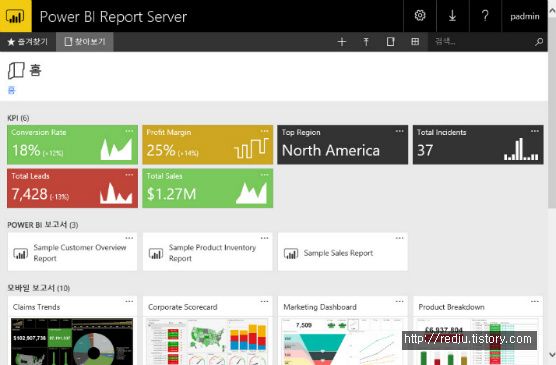Screen dimensions: 556x365
Task: Click the KPI (6) section header
Action: (x=18, y=118)
